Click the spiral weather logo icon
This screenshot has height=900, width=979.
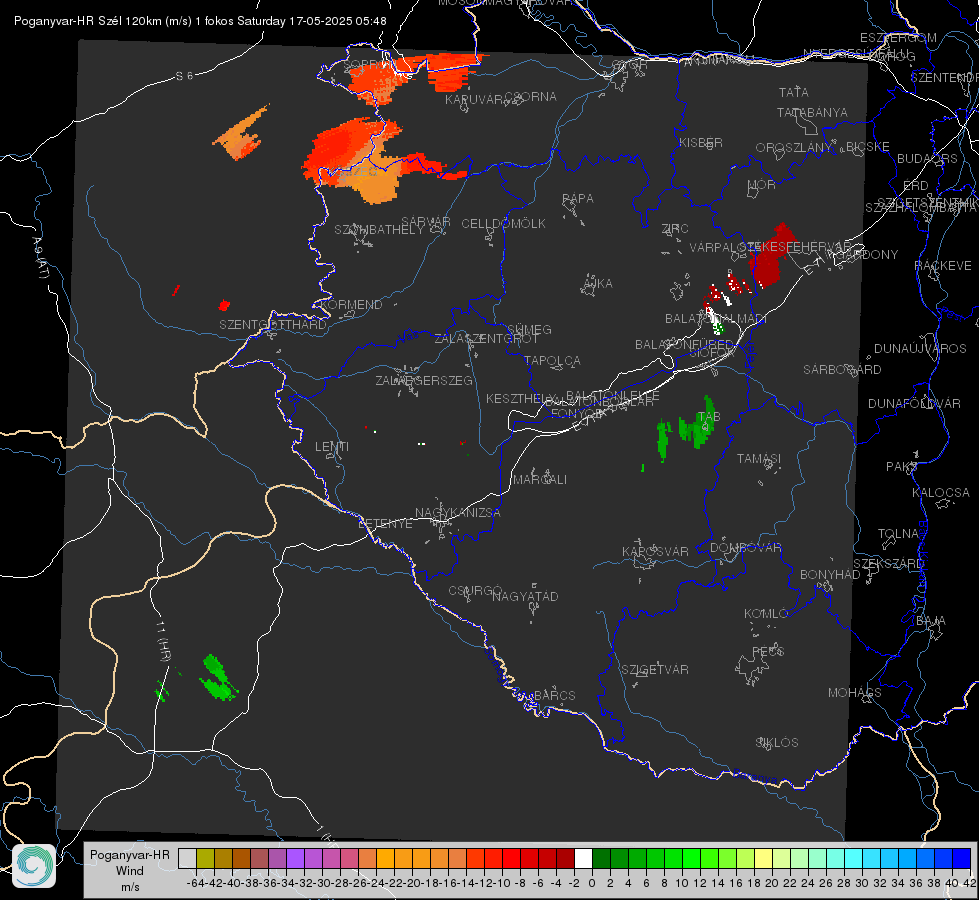34,866
